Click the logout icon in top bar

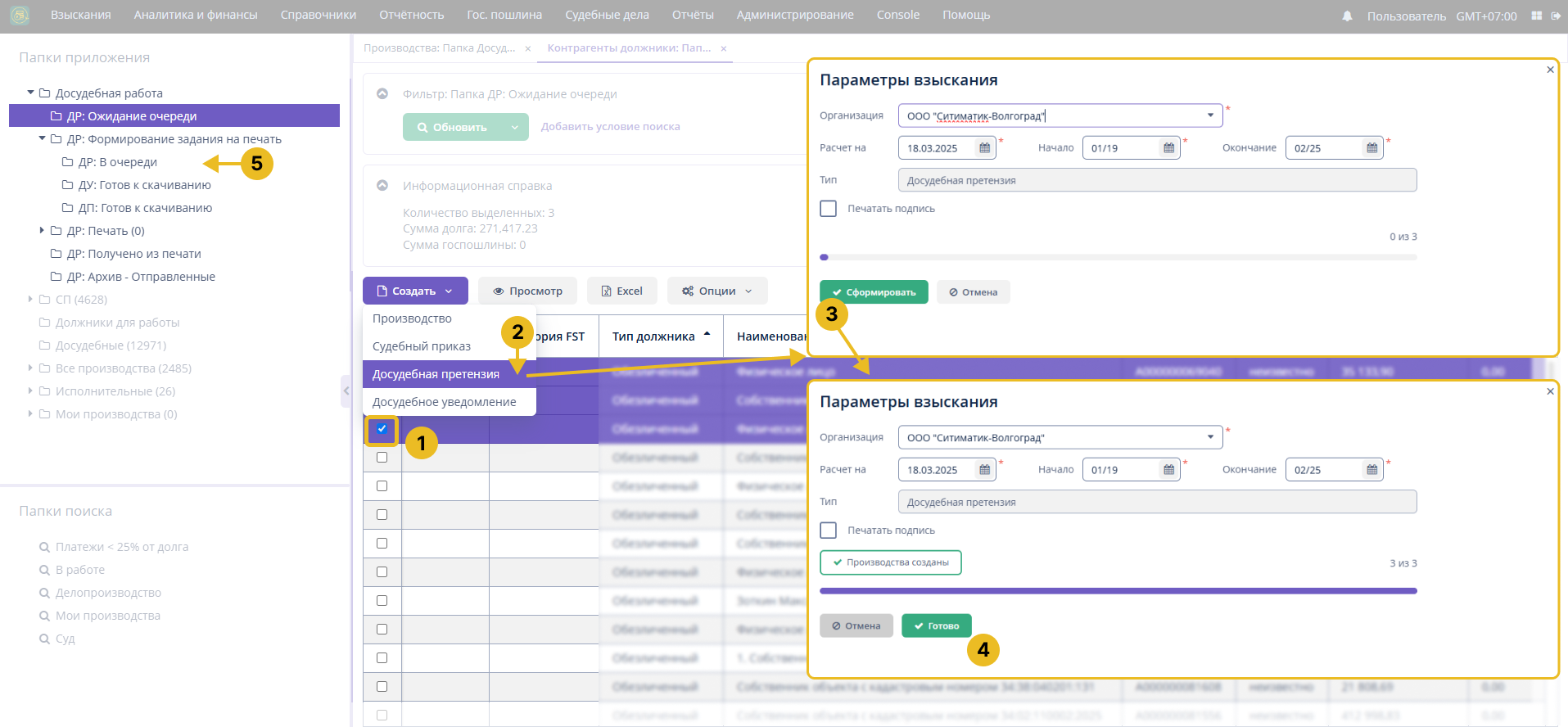point(1556,16)
